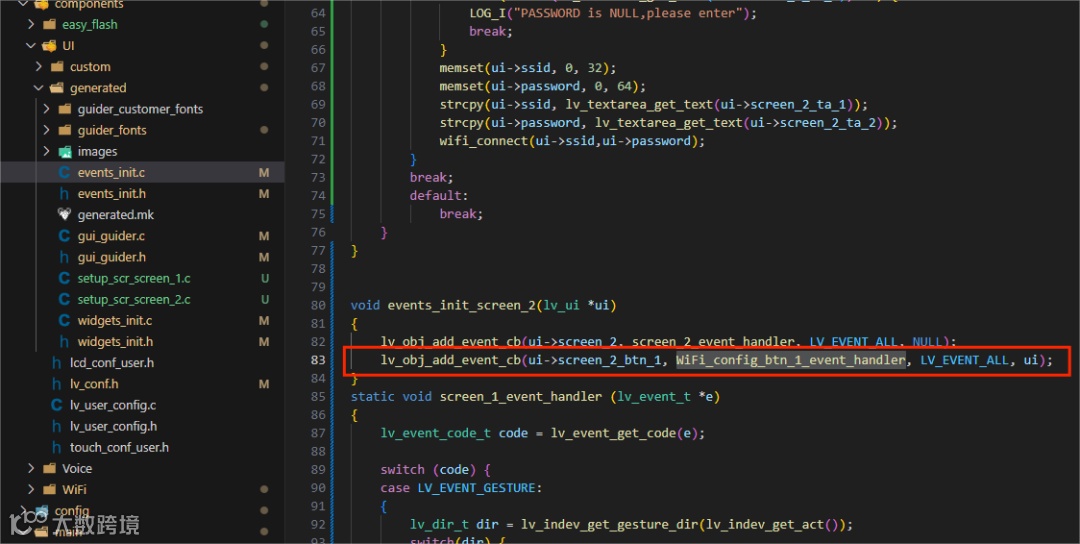This screenshot has height=544, width=1080.
Task: Open setup_scr_screen_2.c file
Action: click(x=134, y=300)
